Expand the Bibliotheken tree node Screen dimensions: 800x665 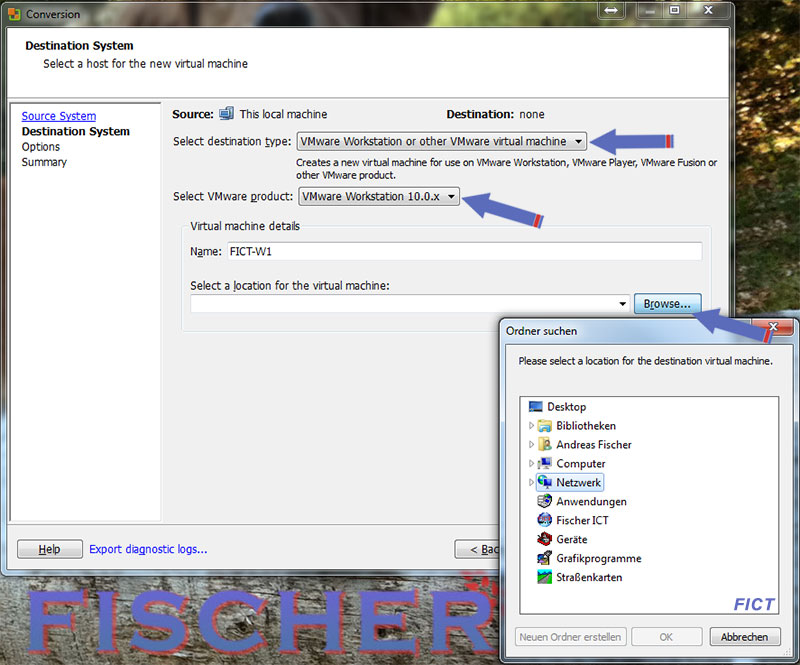(x=531, y=426)
